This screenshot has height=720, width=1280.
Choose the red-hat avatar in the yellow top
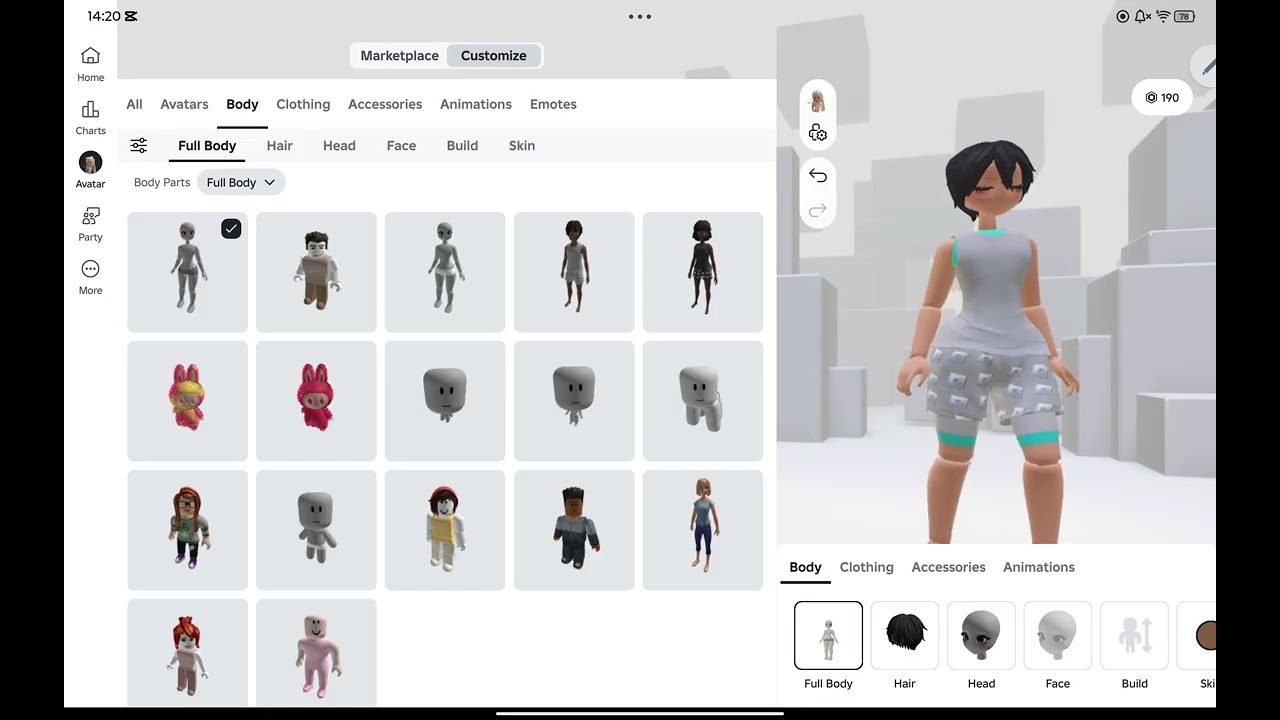[x=445, y=530]
